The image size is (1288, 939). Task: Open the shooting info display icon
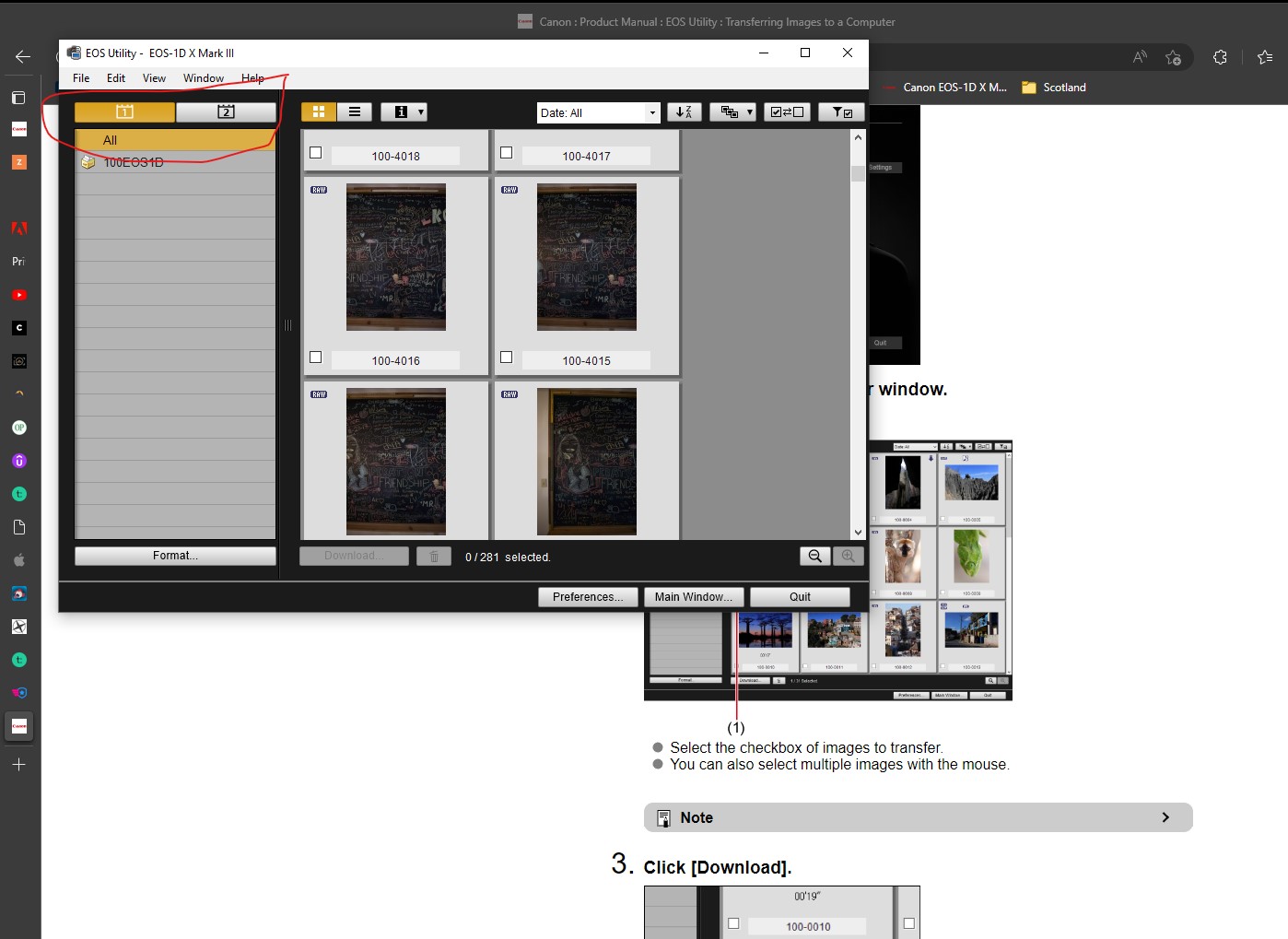[x=398, y=112]
